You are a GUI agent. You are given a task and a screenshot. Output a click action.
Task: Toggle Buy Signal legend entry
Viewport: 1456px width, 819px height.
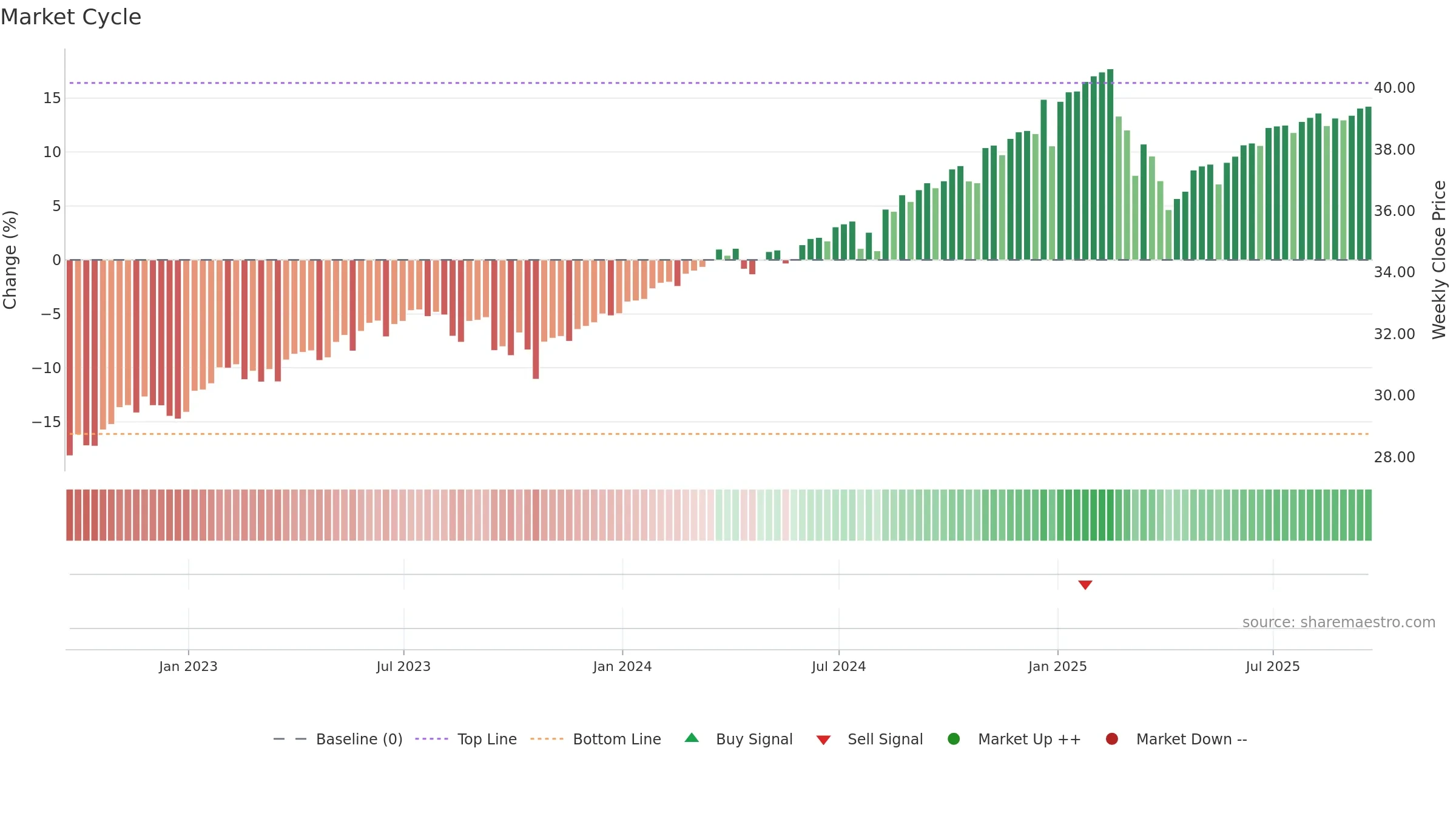(x=738, y=739)
